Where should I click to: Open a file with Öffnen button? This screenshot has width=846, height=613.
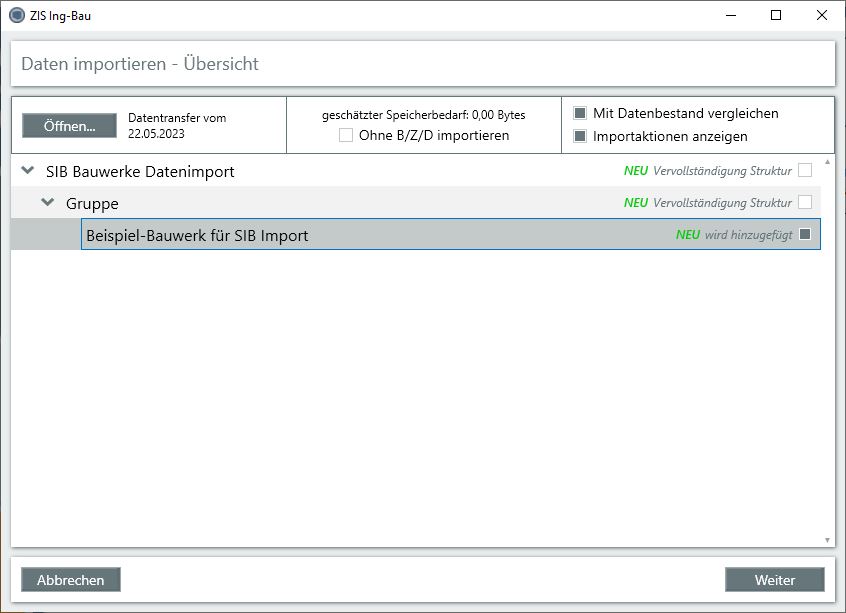point(69,126)
